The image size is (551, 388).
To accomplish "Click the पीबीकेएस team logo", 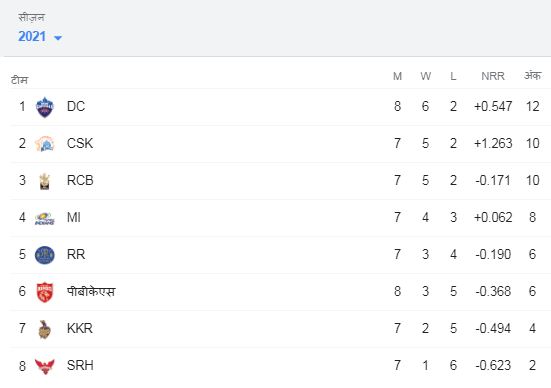I will click(x=45, y=292).
